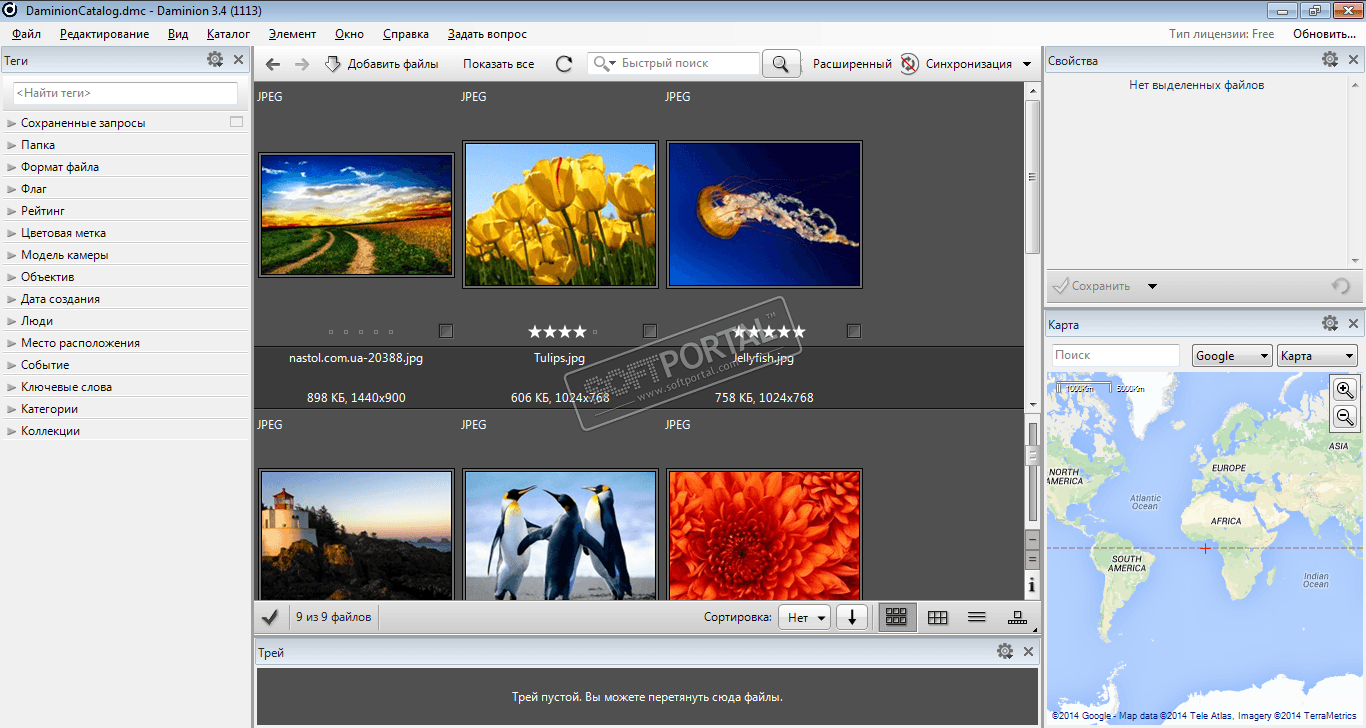The width and height of the screenshot is (1366, 728).
Task: Switch to table grid view
Action: tap(937, 617)
